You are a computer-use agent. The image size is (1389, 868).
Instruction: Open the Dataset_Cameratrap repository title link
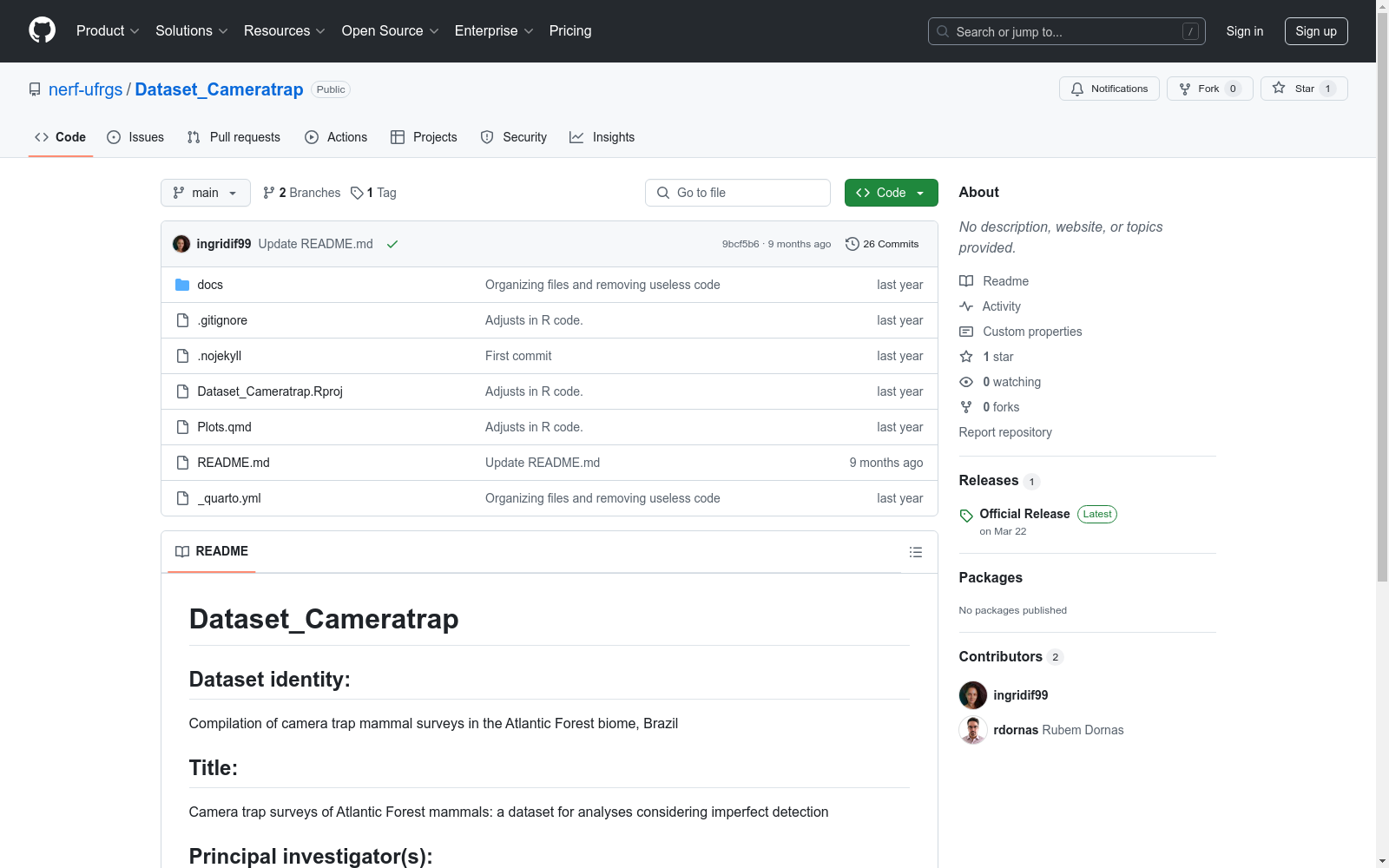tap(219, 89)
